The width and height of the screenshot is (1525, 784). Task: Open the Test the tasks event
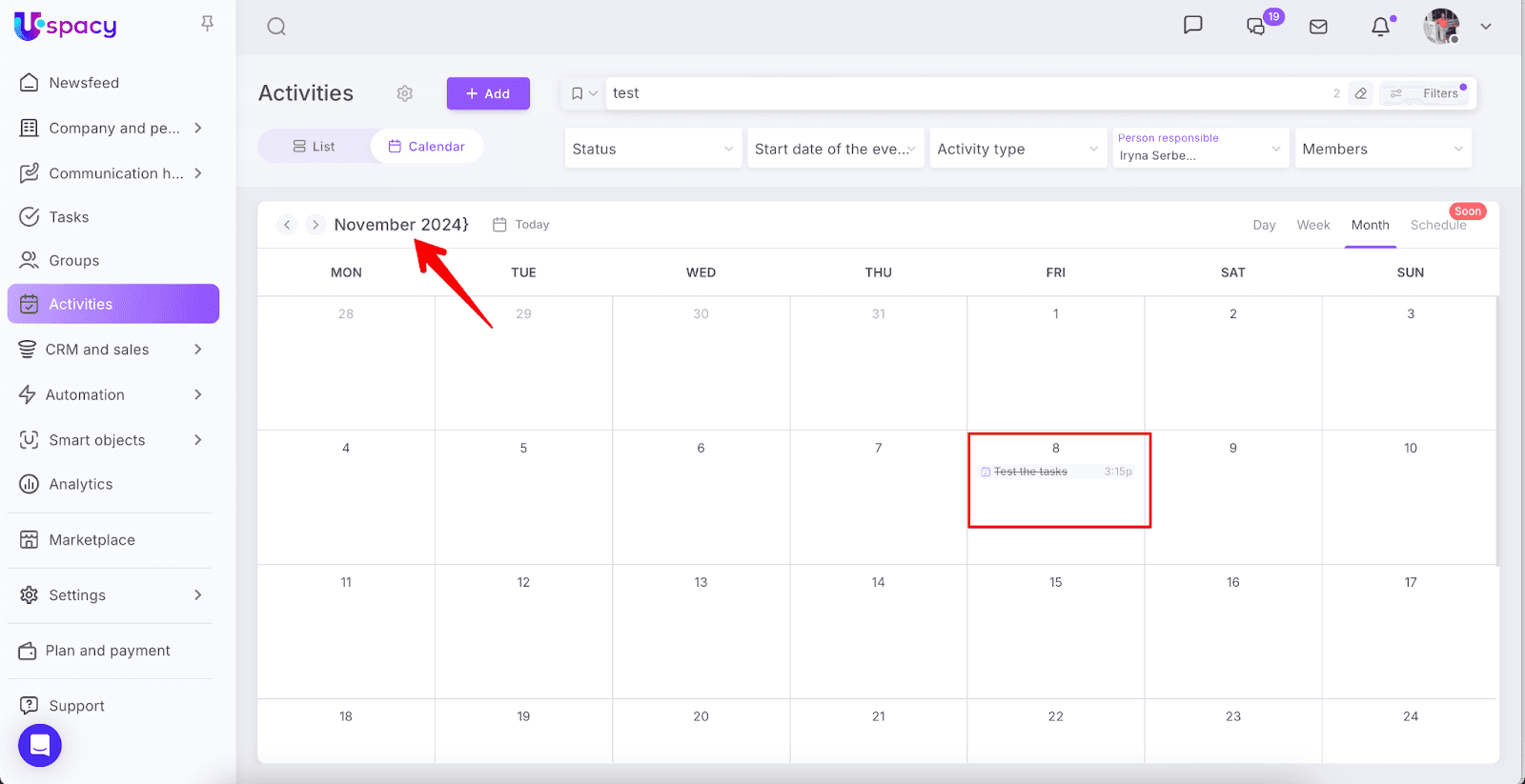1056,472
